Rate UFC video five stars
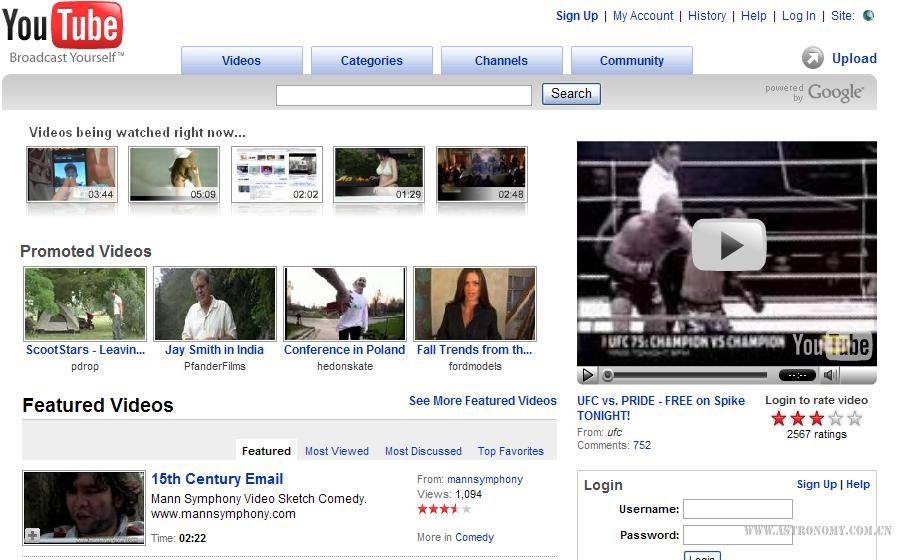Screen dimensions: 897x560 click(855, 419)
